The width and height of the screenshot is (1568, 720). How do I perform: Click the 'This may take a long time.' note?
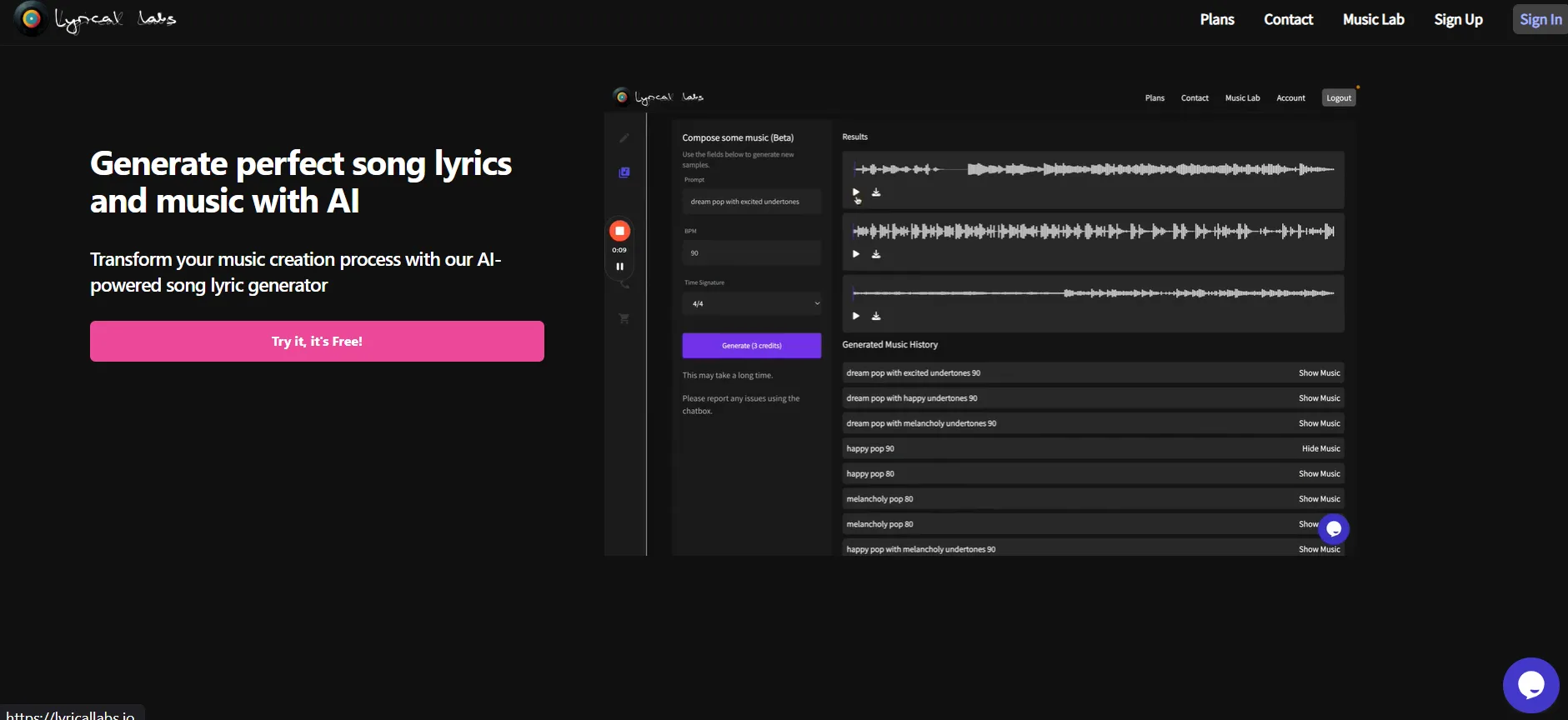point(728,375)
